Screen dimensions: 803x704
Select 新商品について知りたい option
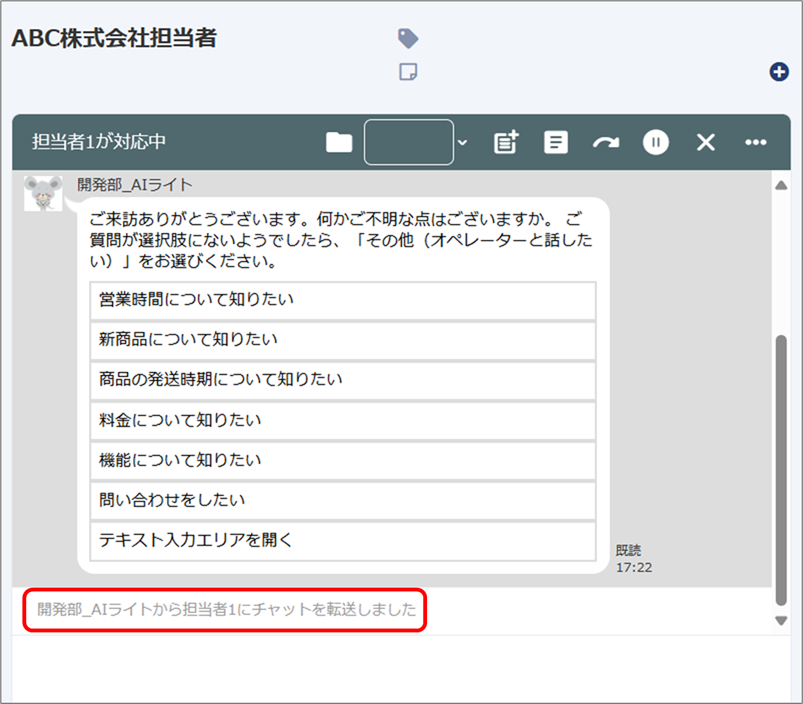coord(343,340)
